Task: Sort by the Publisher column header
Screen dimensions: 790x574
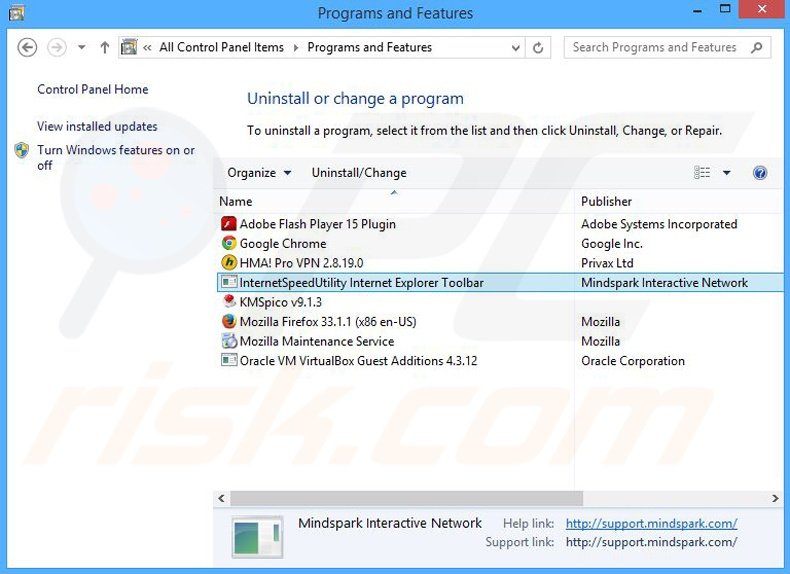Action: pyautogui.click(x=606, y=202)
